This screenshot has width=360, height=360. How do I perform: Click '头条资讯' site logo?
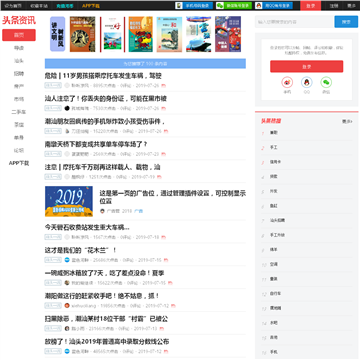pyautogui.click(x=19, y=20)
